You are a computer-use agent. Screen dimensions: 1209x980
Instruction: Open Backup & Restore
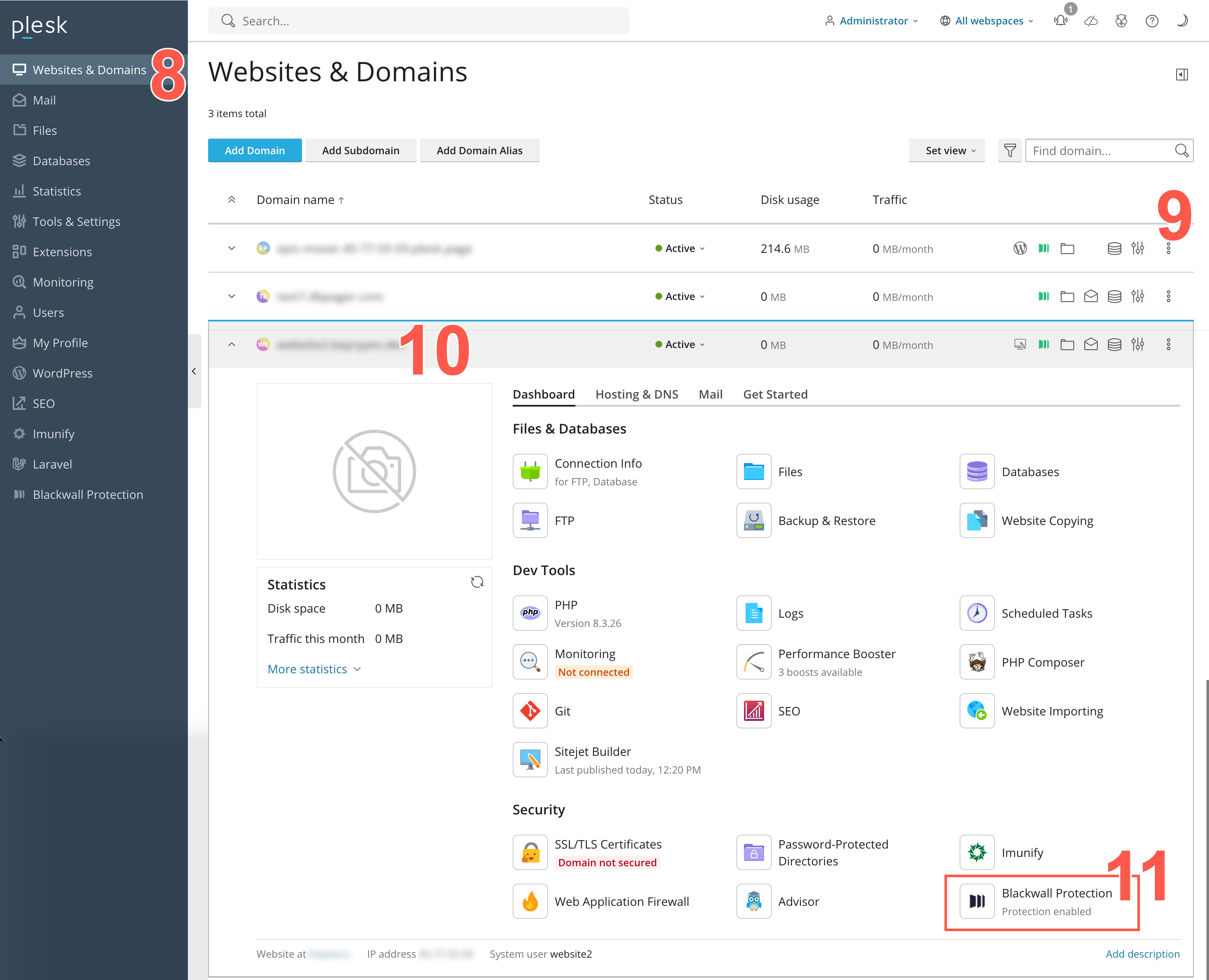[x=806, y=520]
